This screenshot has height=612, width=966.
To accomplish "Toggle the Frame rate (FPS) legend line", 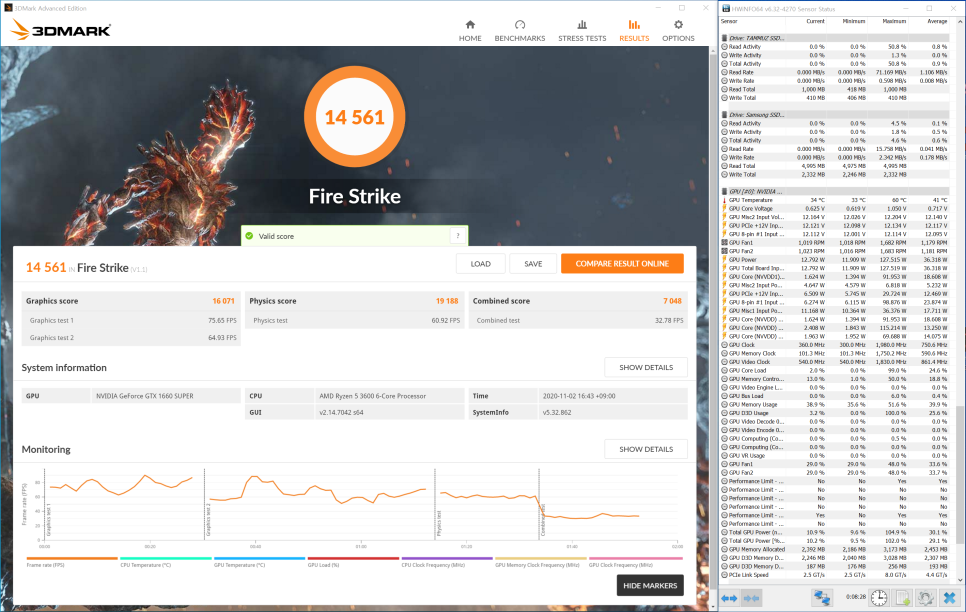I will tap(71, 562).
